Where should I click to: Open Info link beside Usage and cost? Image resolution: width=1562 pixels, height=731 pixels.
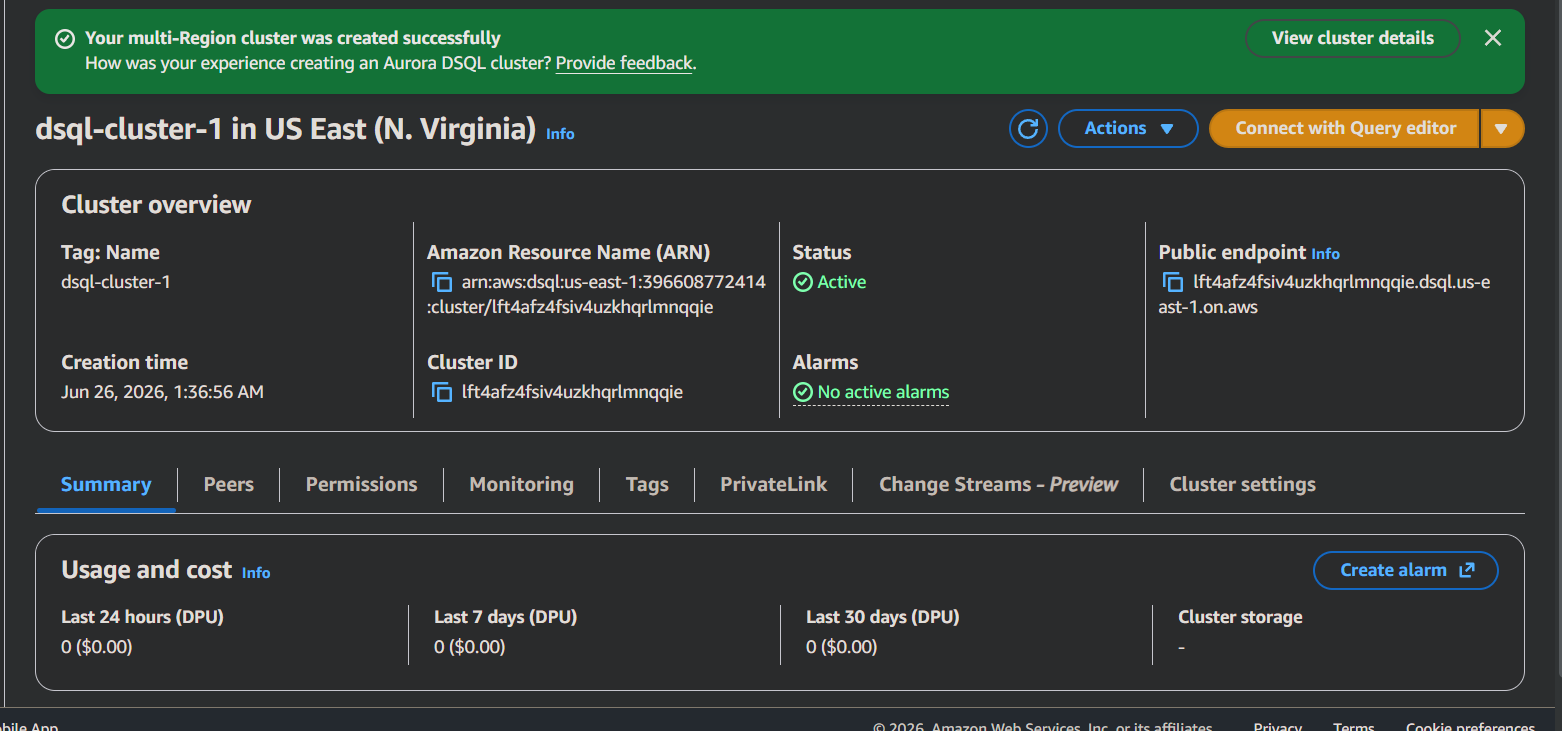[256, 573]
